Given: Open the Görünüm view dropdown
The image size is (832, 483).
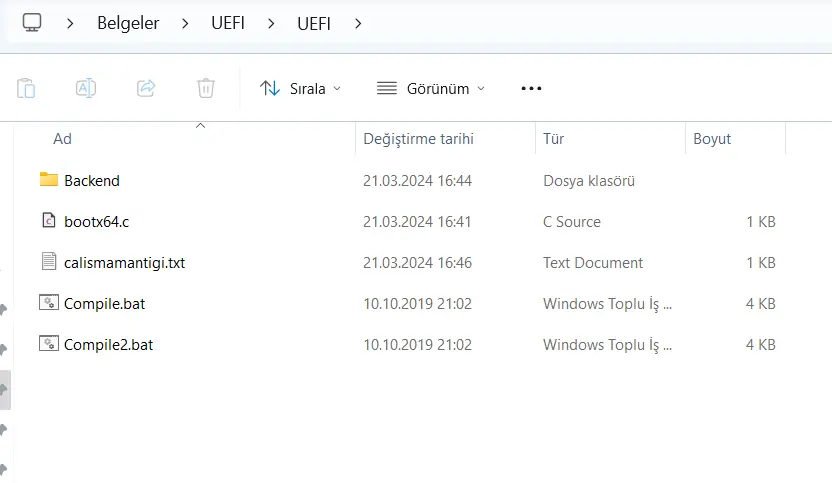Looking at the screenshot, I should [x=431, y=89].
